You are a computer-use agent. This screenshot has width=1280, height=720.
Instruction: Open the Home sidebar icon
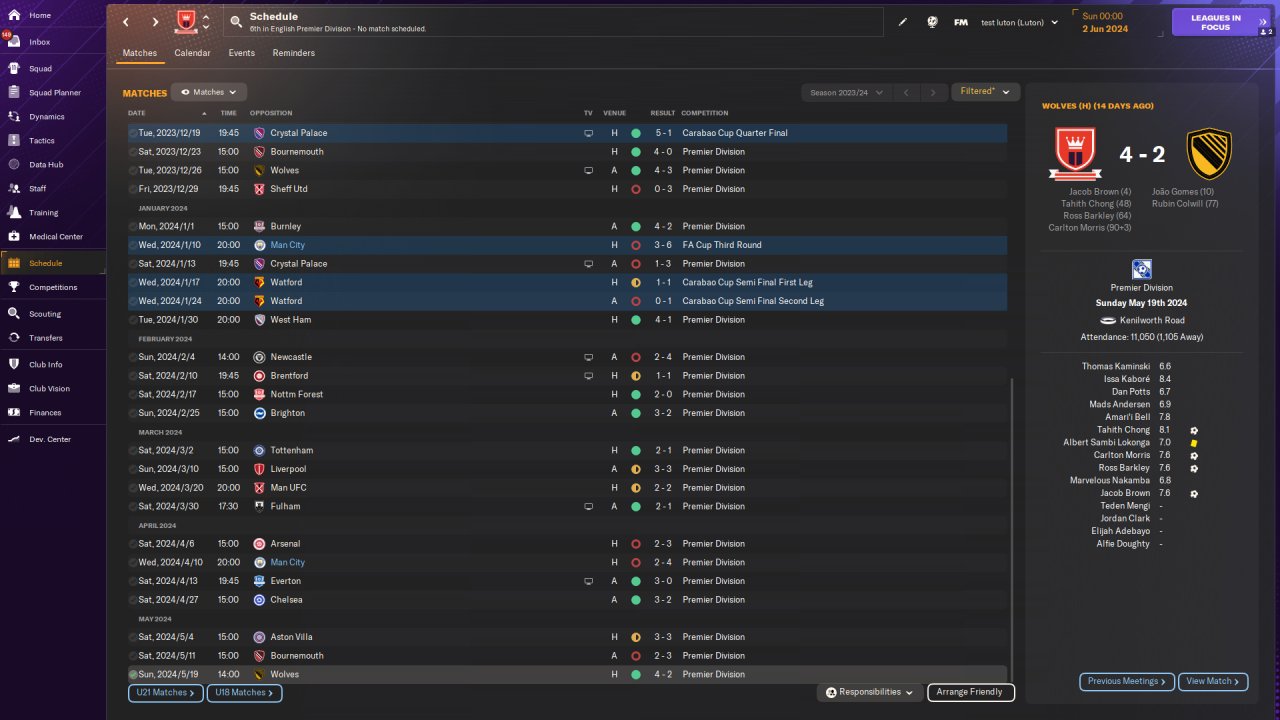tap(14, 15)
